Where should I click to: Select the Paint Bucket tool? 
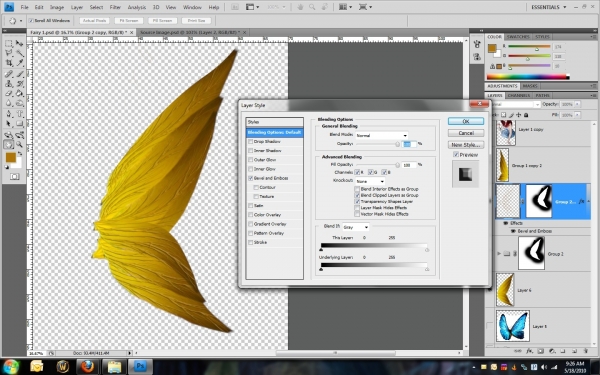click(20, 93)
